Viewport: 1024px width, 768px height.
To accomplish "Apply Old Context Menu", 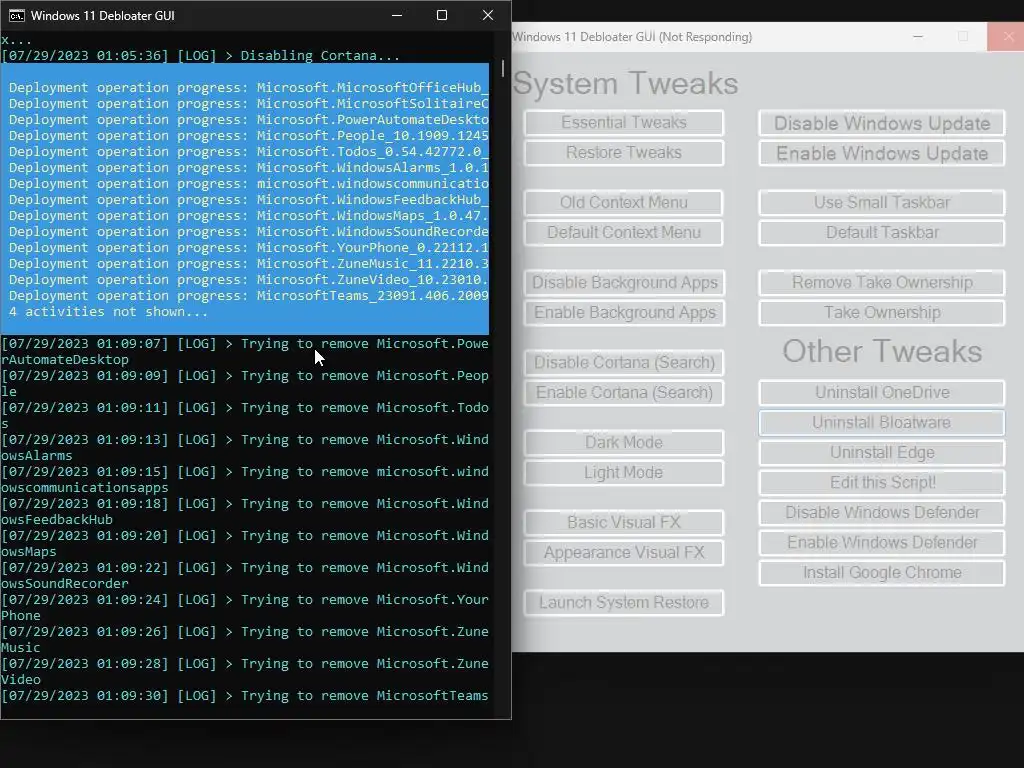I will [x=624, y=202].
